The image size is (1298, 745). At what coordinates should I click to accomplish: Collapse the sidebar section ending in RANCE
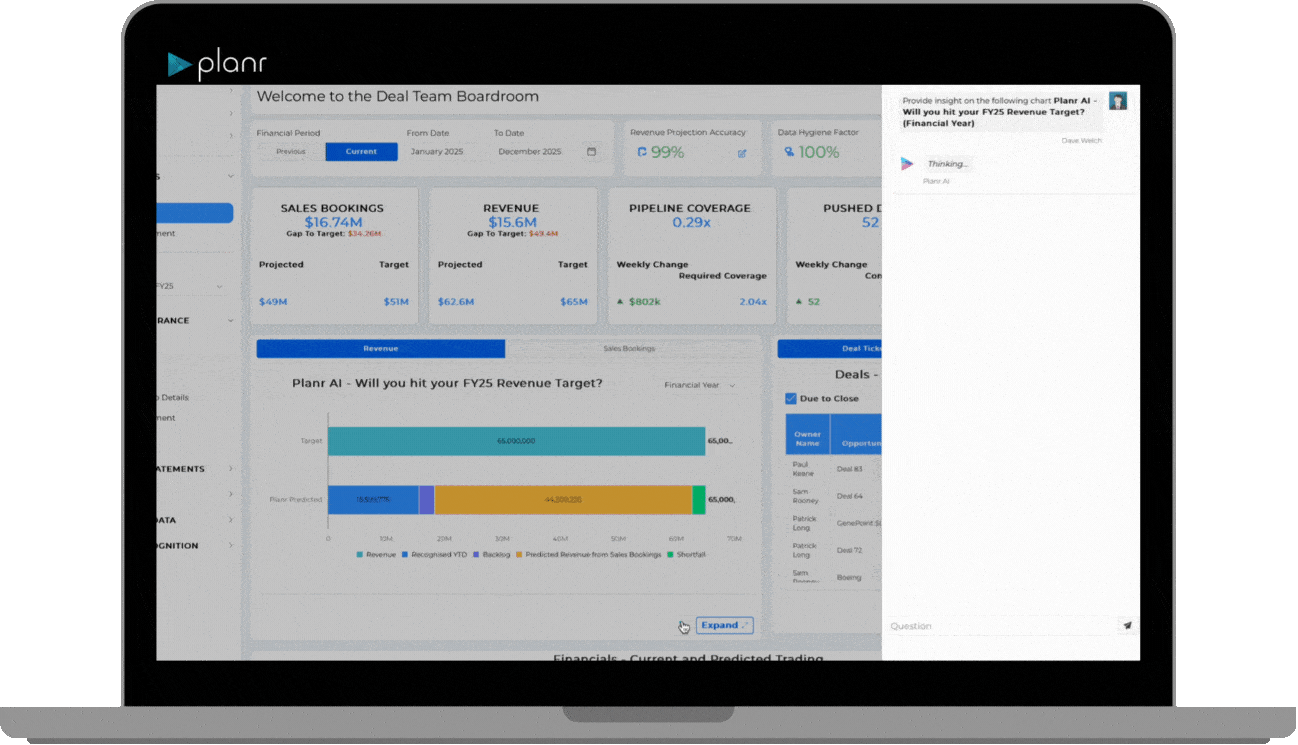[231, 321]
